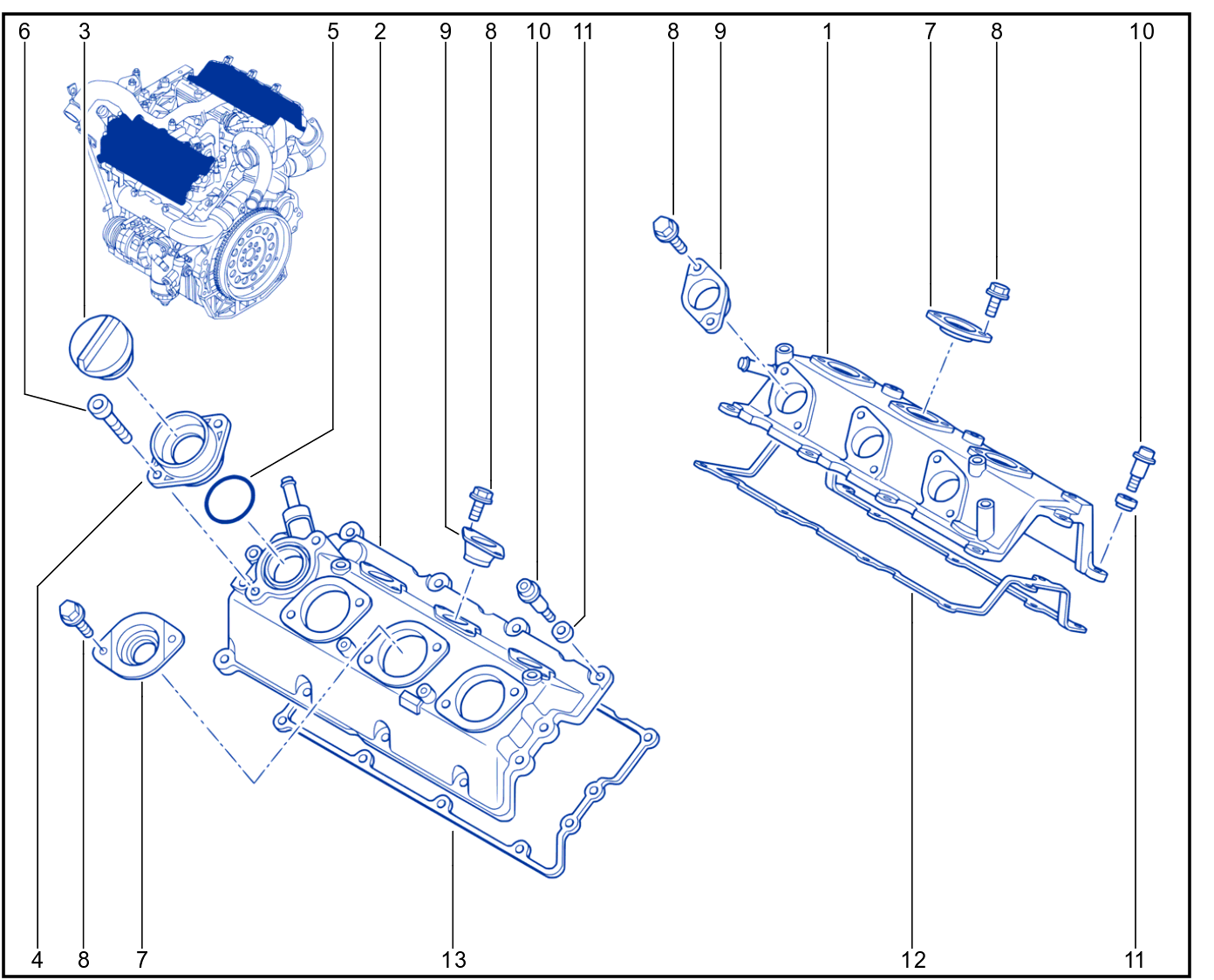Click callout number 12
1214x980 pixels.
[x=913, y=960]
